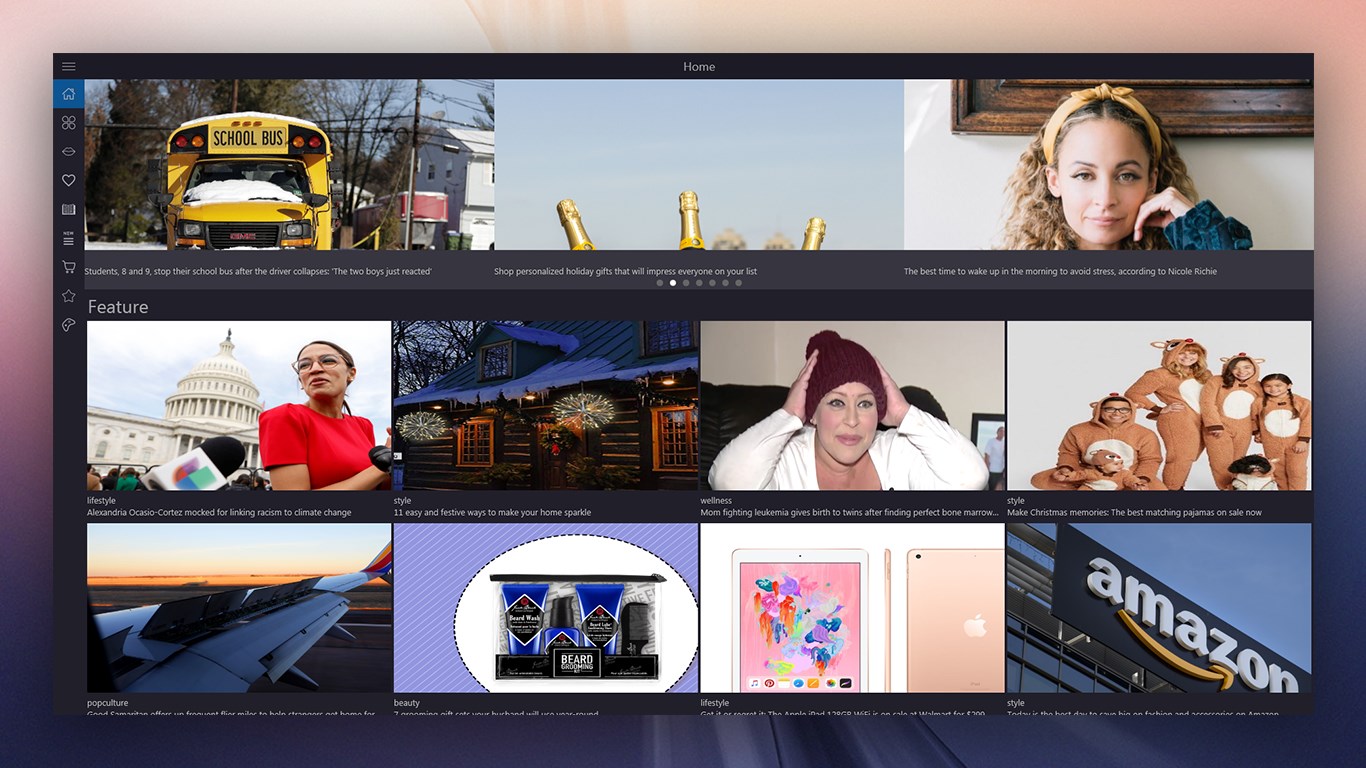The image size is (1366, 768).
Task: Click the 'style' label under the Amazon photo
Action: (1016, 703)
